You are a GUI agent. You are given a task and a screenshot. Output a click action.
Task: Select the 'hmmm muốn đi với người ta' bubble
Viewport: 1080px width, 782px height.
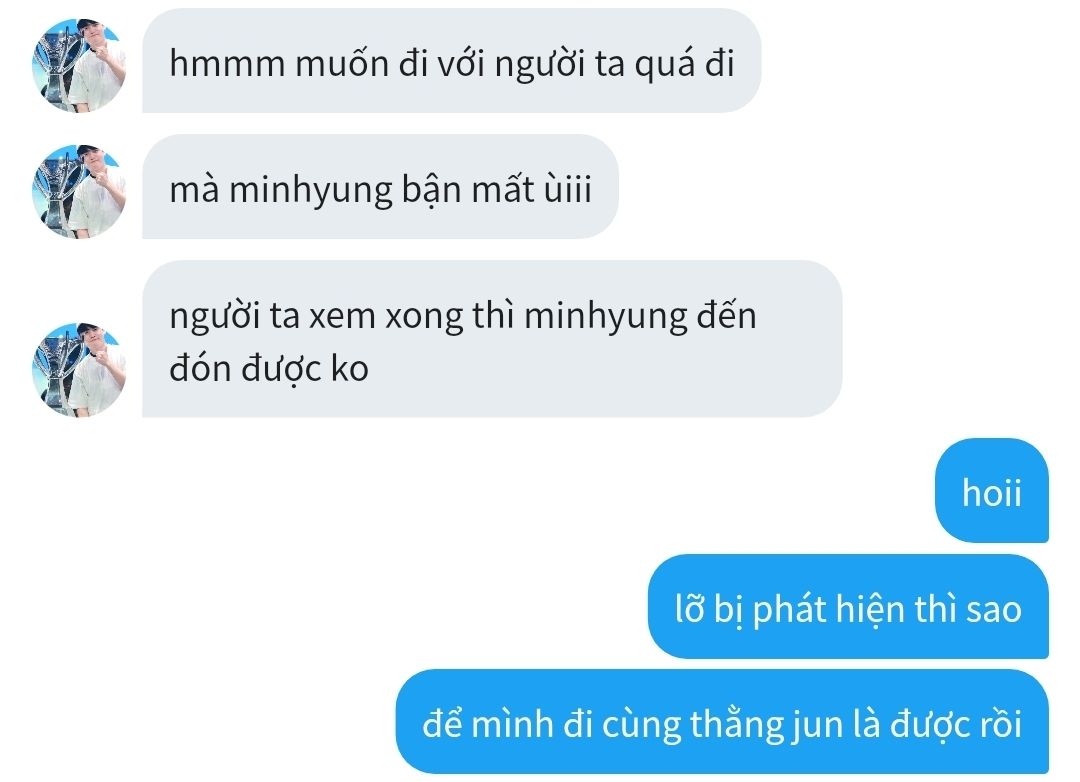tap(451, 61)
